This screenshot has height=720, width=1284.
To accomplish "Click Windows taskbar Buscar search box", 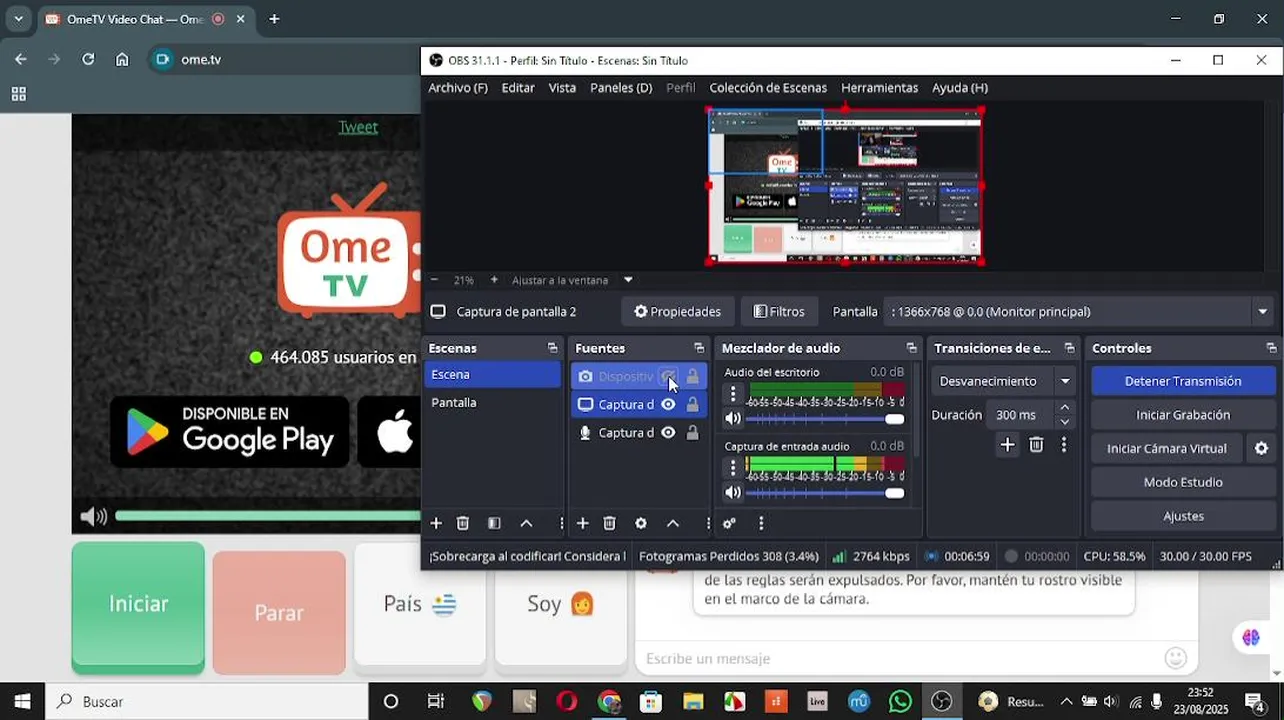I will click(x=207, y=702).
